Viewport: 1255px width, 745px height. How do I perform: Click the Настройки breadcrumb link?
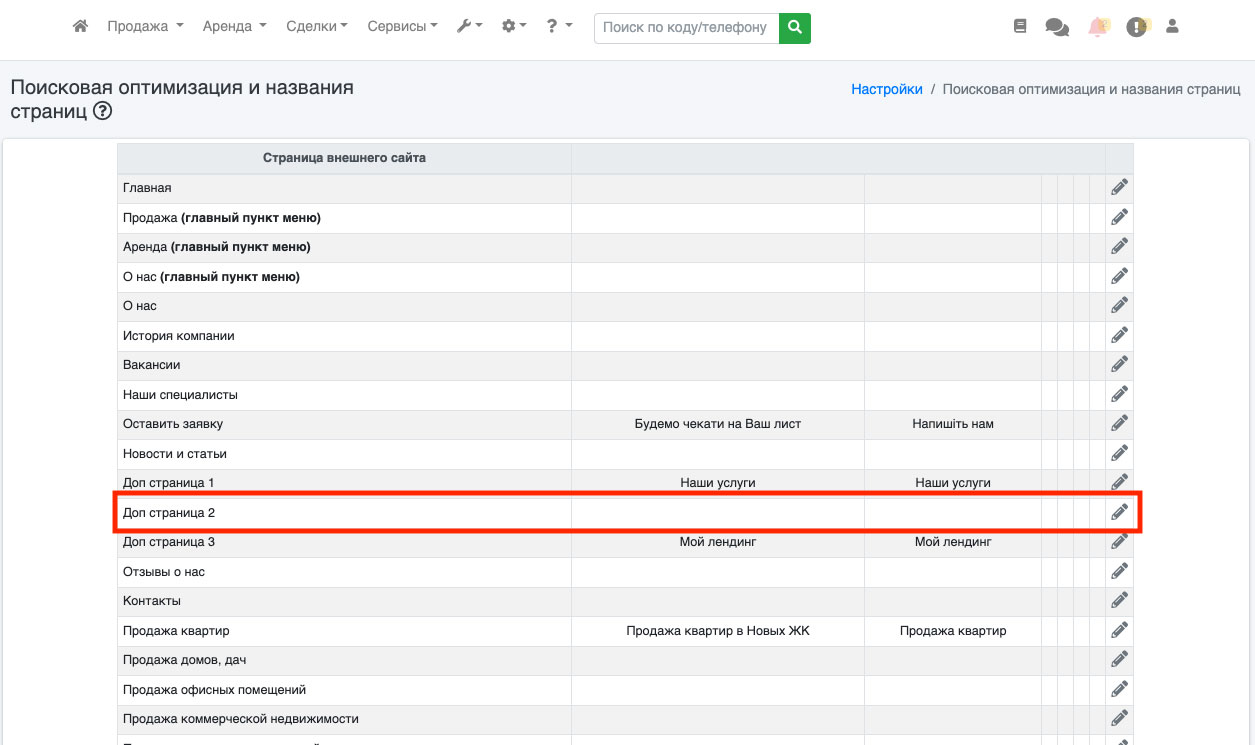pyautogui.click(x=886, y=89)
